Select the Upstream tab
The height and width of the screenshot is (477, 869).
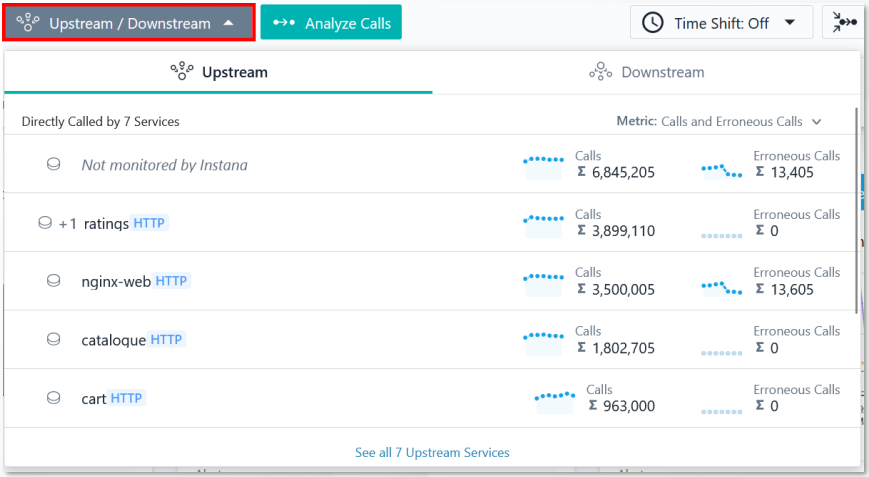pos(218,72)
